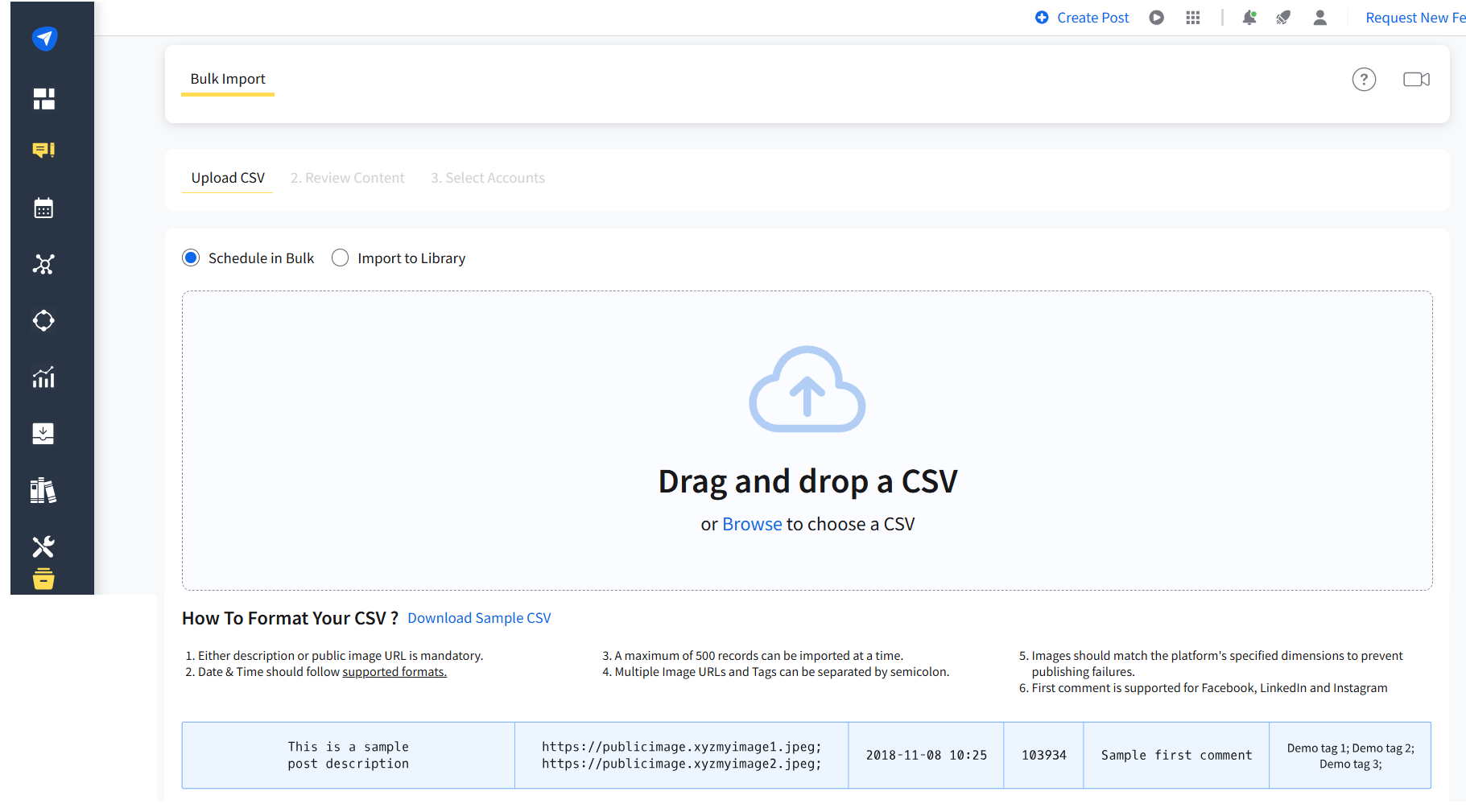
Task: Open Tools via the wrench icon
Action: pos(43,546)
